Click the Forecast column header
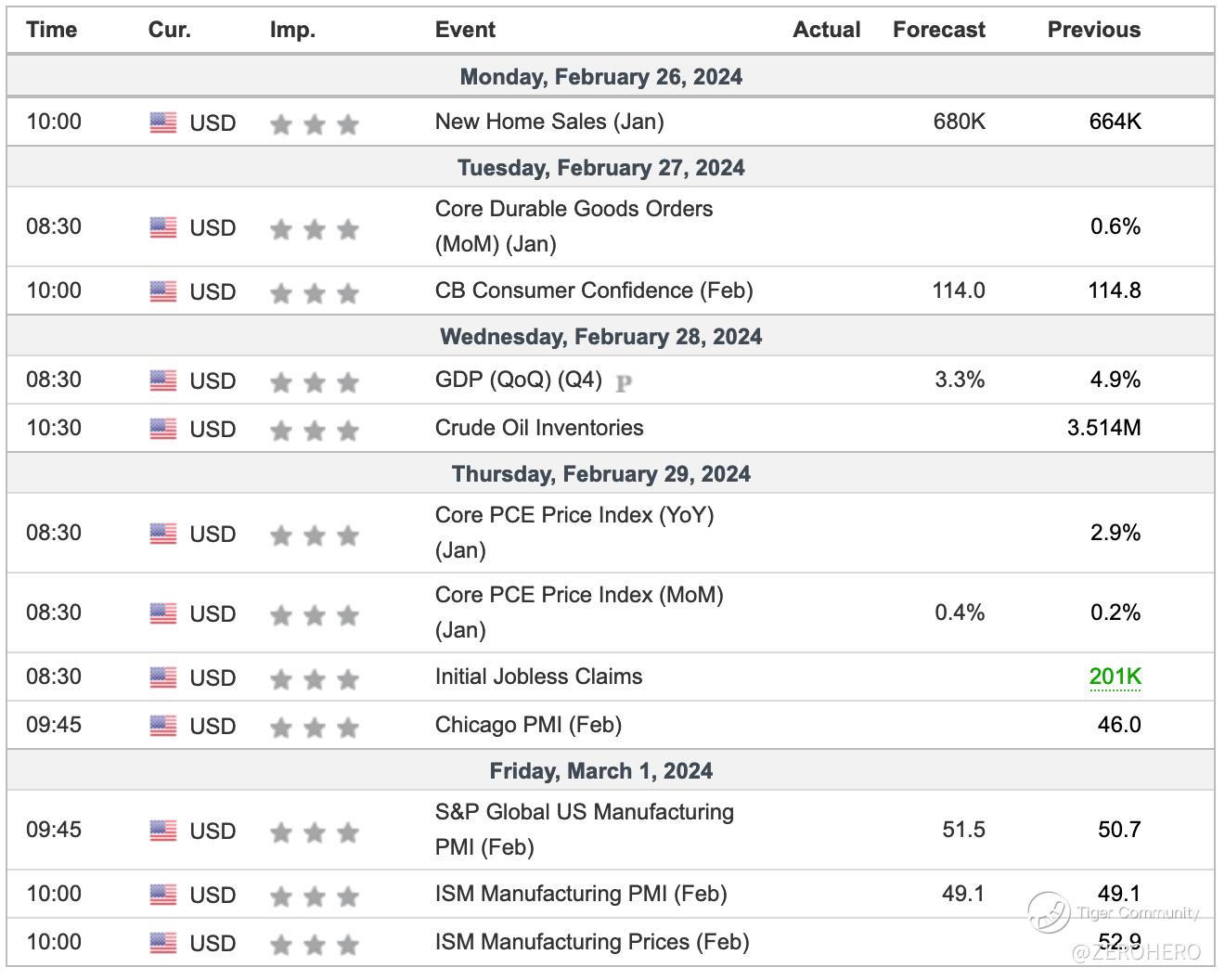Screen dimensions: 1225x980 tap(938, 30)
